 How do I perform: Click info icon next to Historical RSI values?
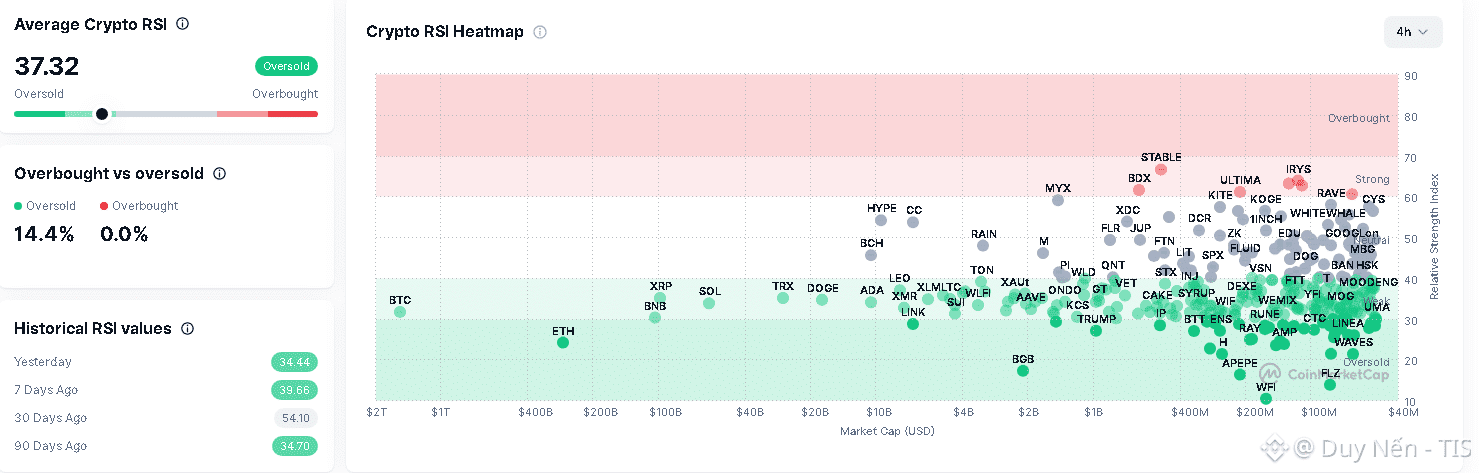coord(187,329)
